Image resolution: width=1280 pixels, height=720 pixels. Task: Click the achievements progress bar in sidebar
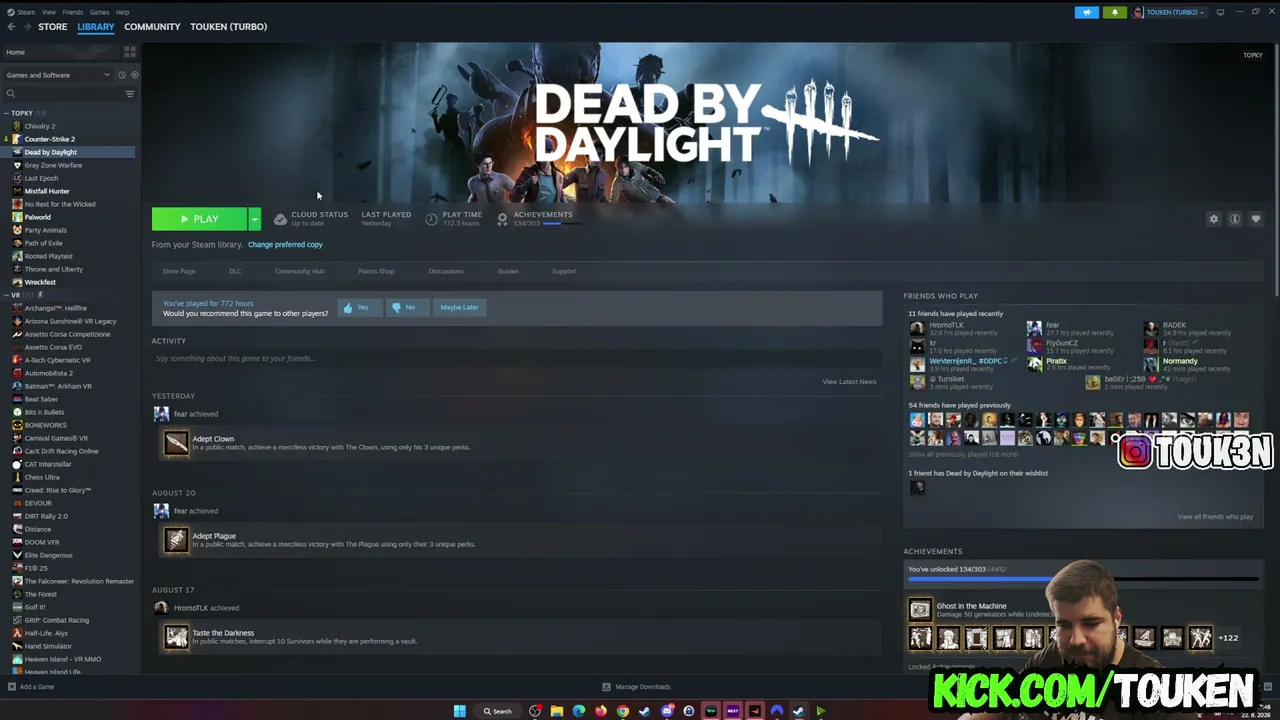pos(1083,579)
